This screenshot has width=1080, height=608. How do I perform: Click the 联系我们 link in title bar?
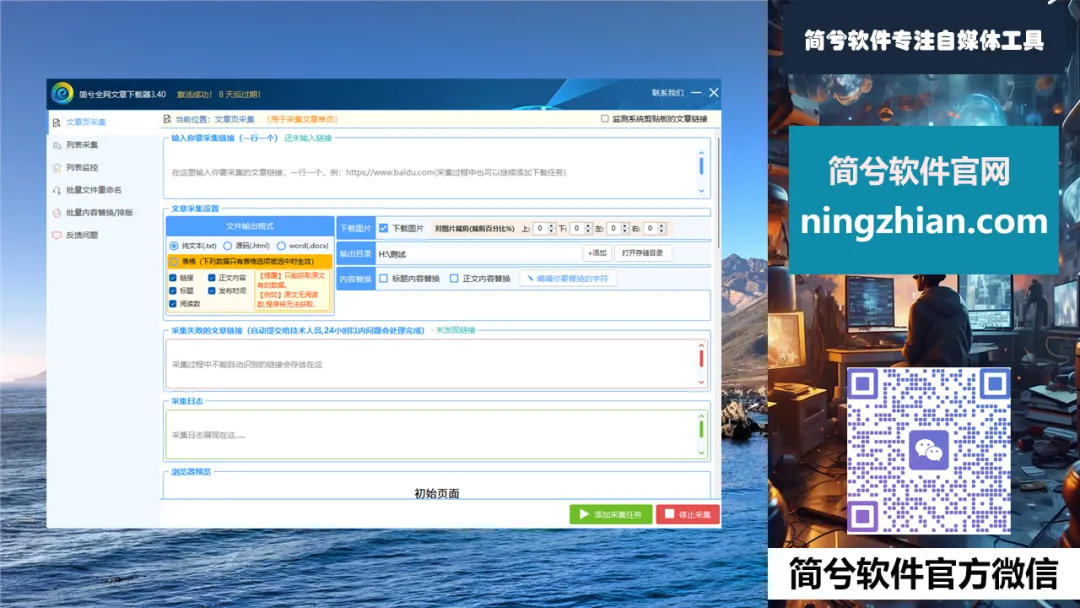[667, 93]
